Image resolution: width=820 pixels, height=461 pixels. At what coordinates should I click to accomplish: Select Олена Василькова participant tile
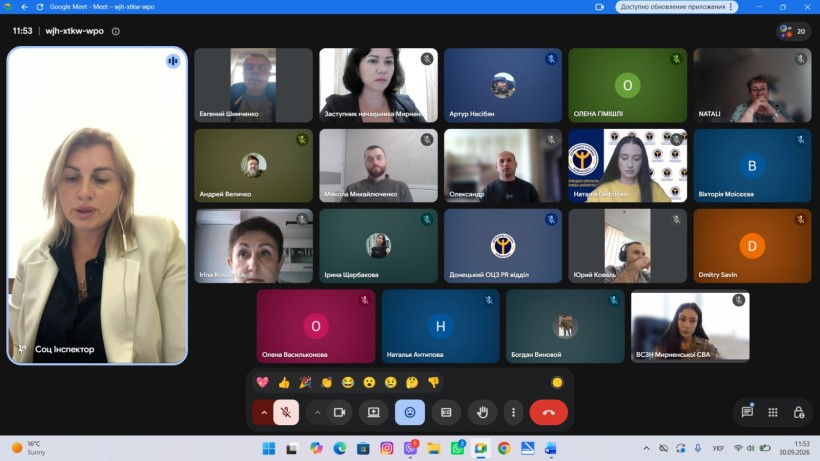[x=316, y=327]
